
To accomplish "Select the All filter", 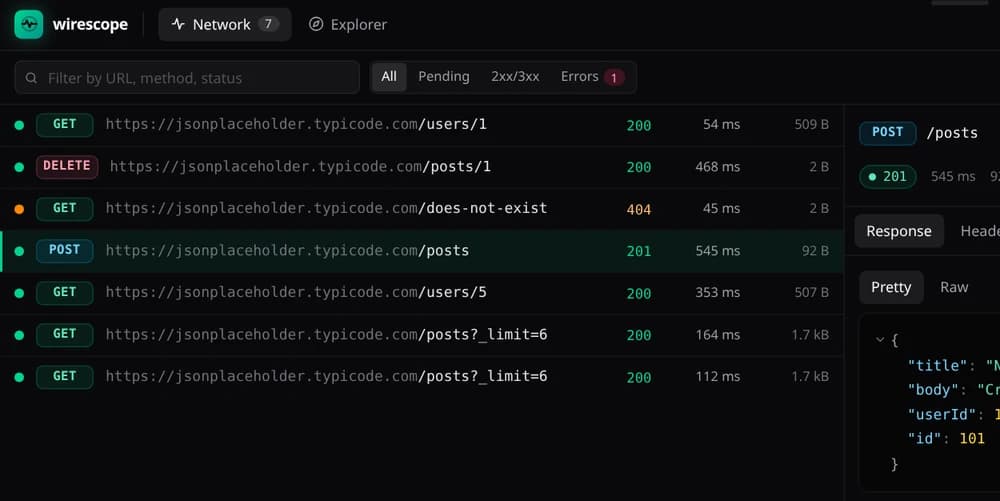I will click(389, 77).
